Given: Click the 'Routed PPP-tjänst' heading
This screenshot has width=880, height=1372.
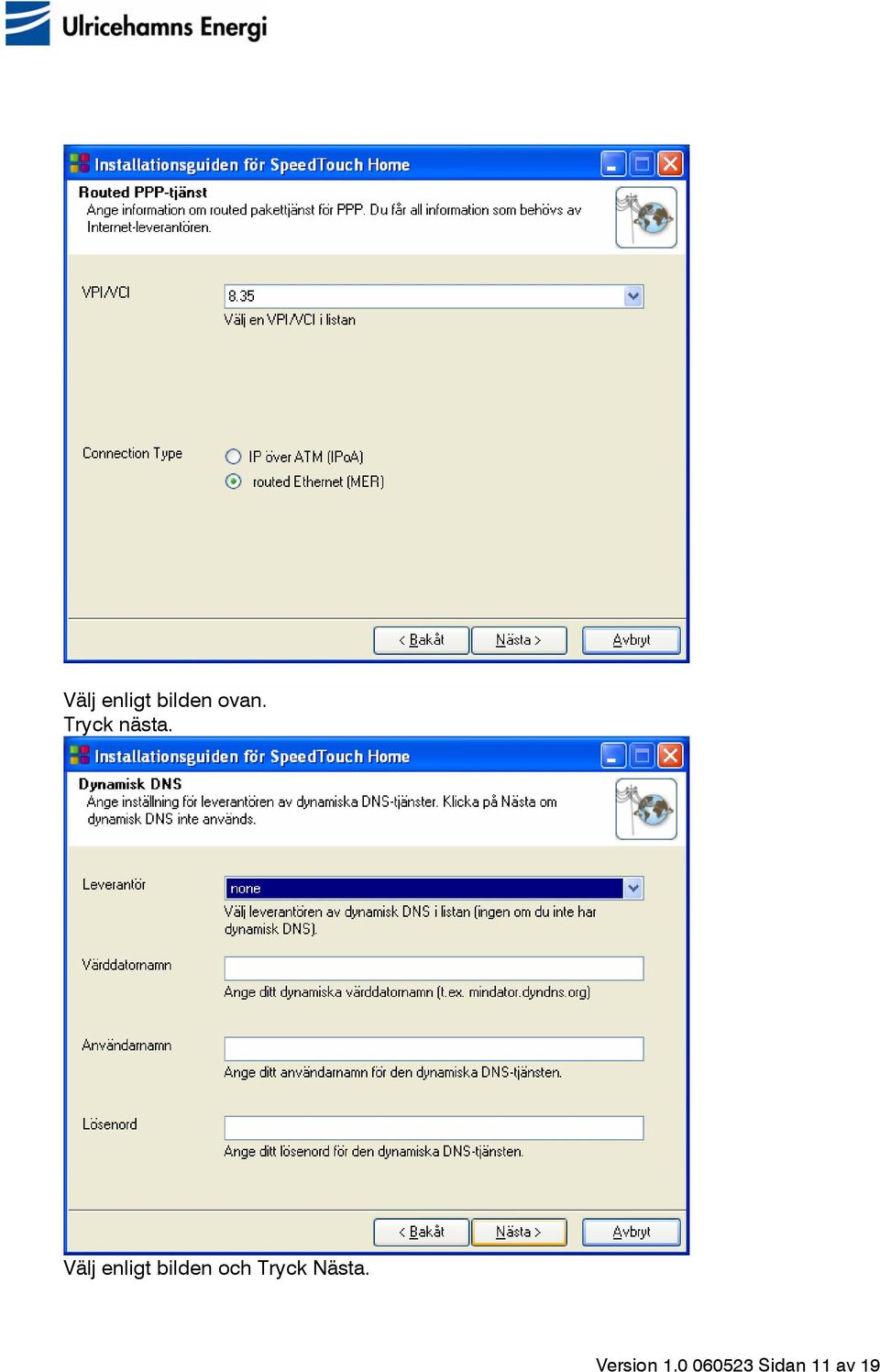Looking at the screenshot, I should pyautogui.click(x=143, y=193).
